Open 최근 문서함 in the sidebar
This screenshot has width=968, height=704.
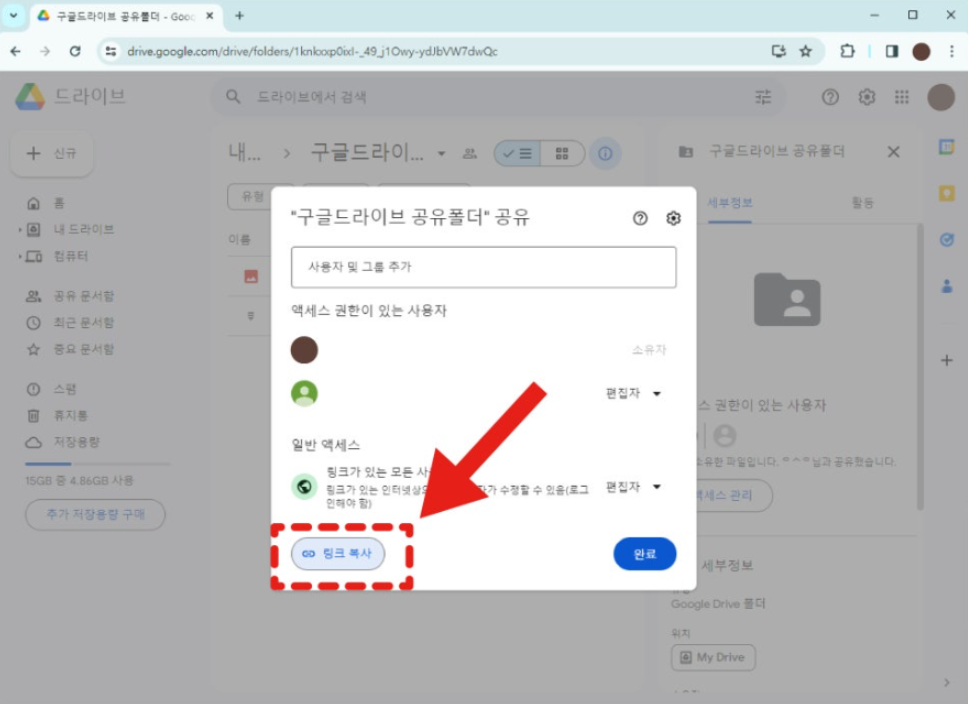point(83,322)
